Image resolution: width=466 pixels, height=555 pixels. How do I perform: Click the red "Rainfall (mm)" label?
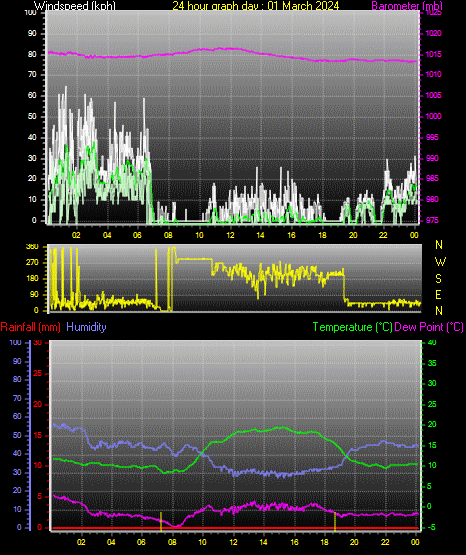tap(30, 327)
